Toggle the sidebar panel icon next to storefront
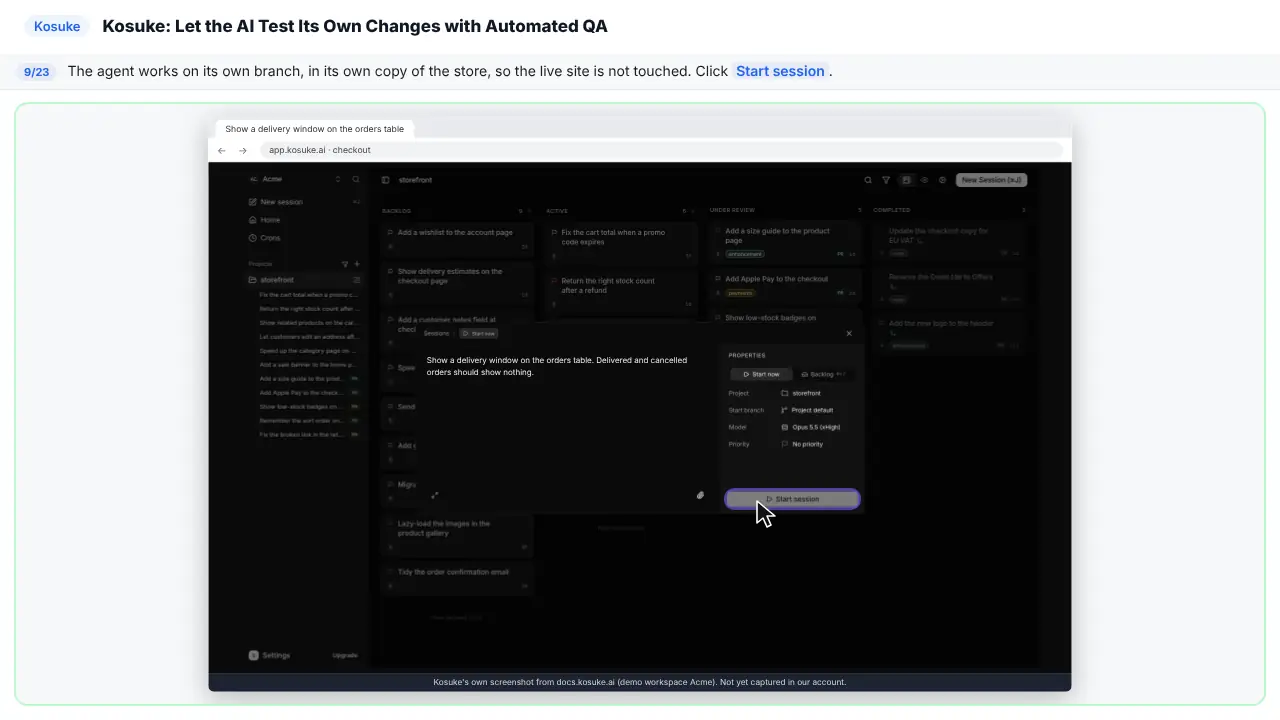The height and width of the screenshot is (720, 1280). coord(385,180)
